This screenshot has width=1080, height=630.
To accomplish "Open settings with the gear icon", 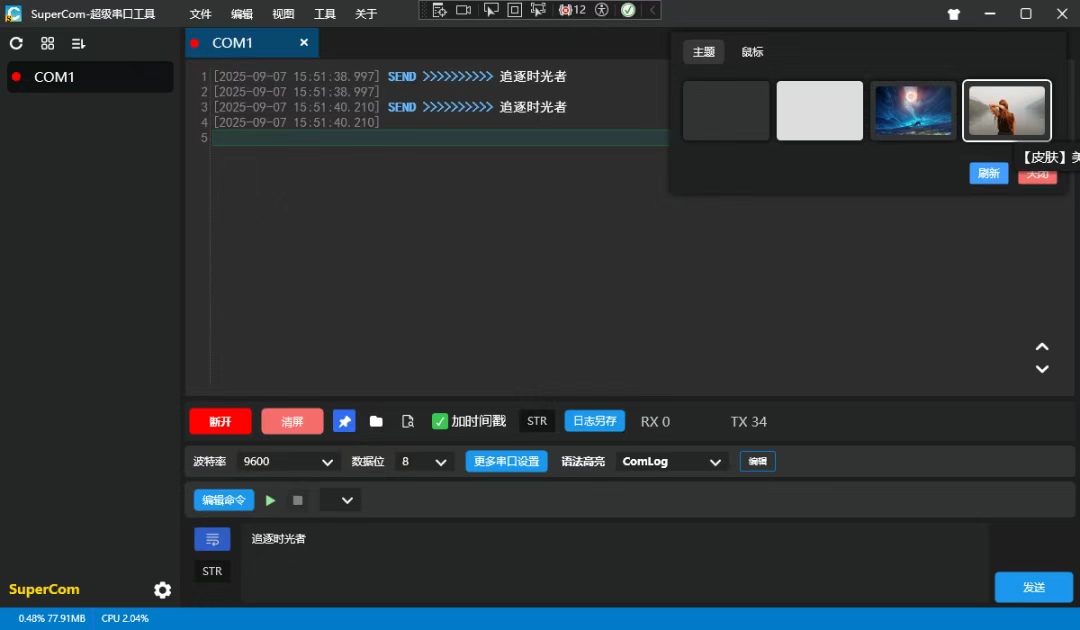I will pos(162,590).
